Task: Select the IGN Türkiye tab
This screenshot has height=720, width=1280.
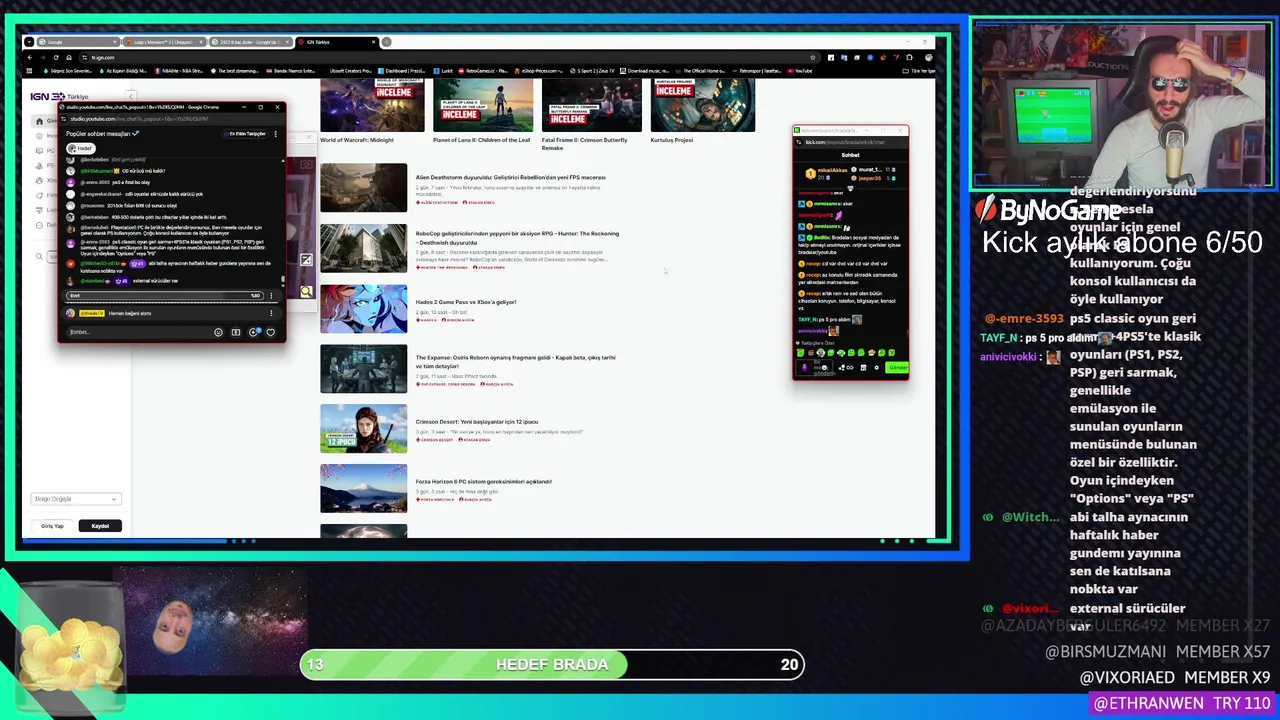Action: click(x=336, y=42)
